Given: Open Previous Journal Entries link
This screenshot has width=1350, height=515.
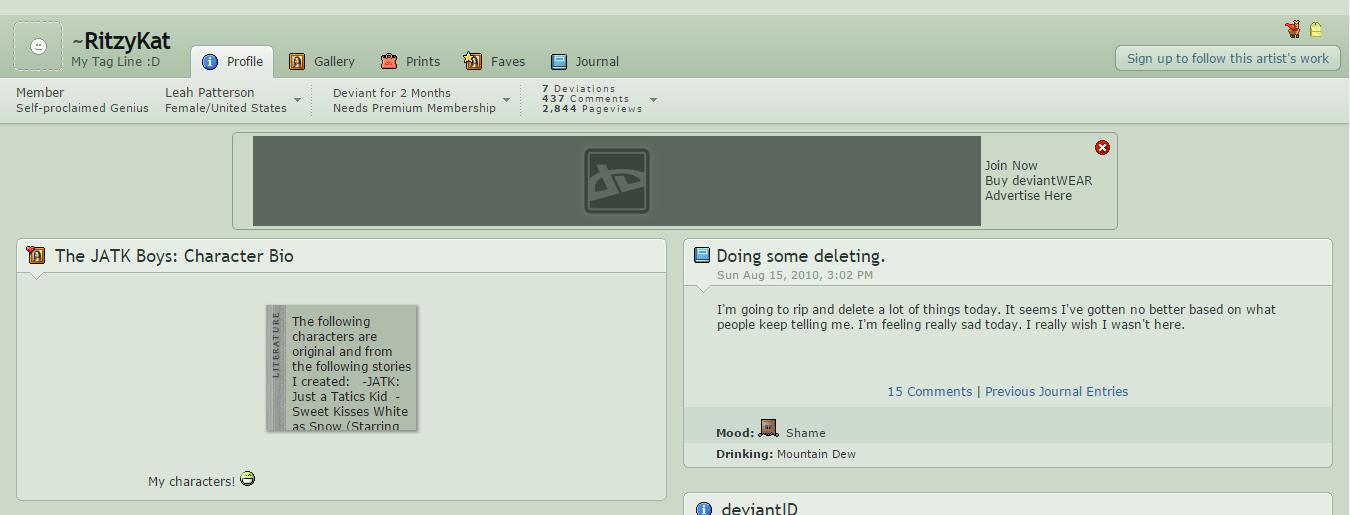Looking at the screenshot, I should coord(1056,392).
